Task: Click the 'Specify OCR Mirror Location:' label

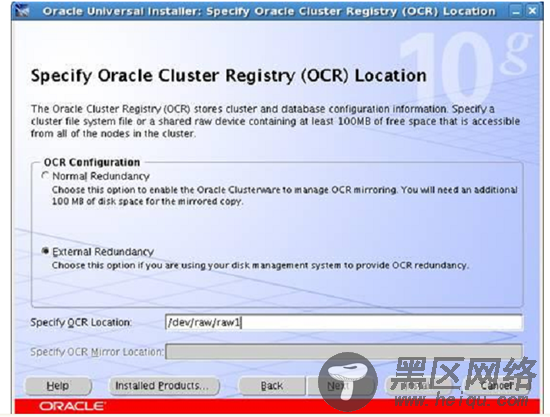Action: pyautogui.click(x=97, y=352)
